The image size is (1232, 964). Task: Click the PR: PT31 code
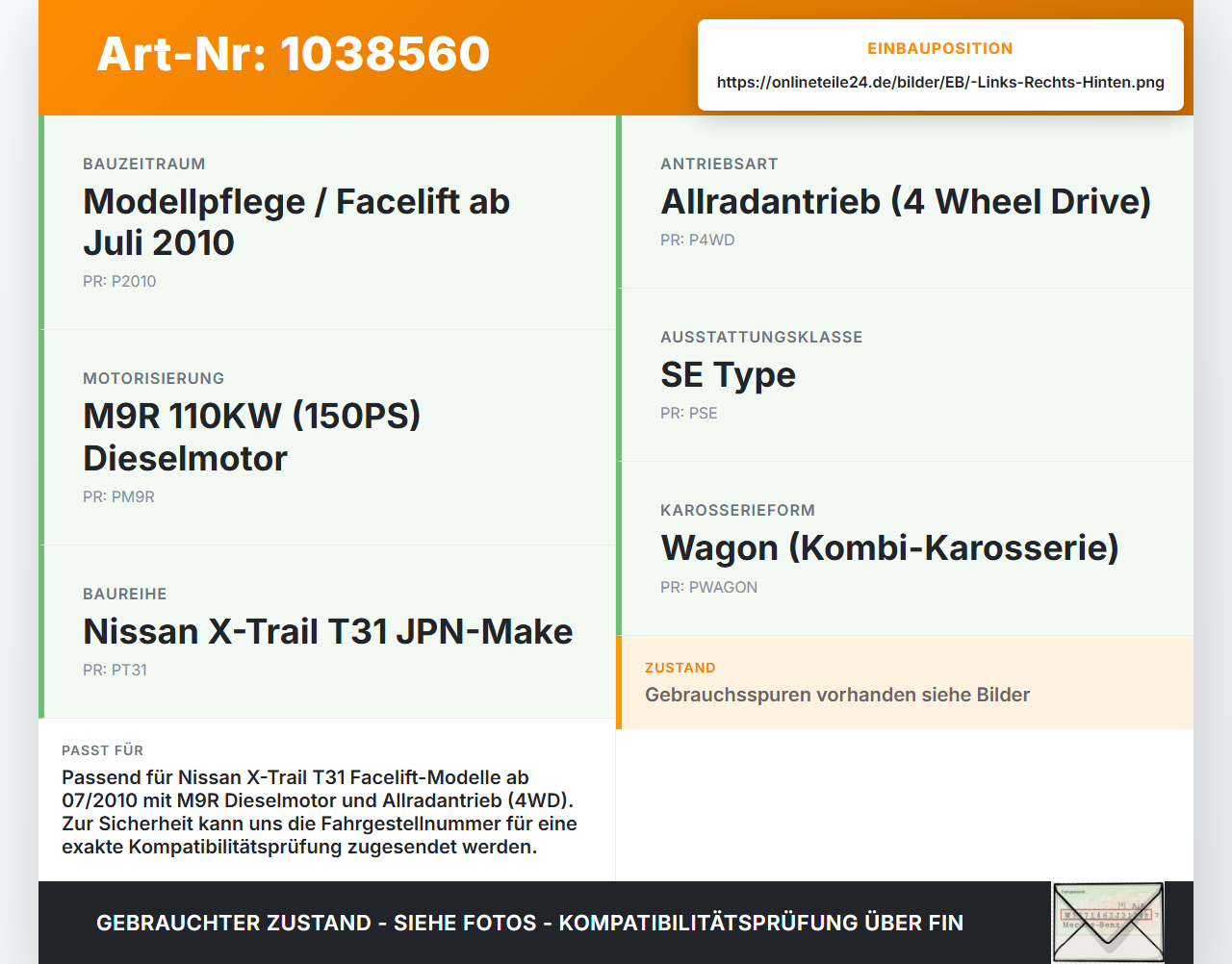[x=115, y=670]
